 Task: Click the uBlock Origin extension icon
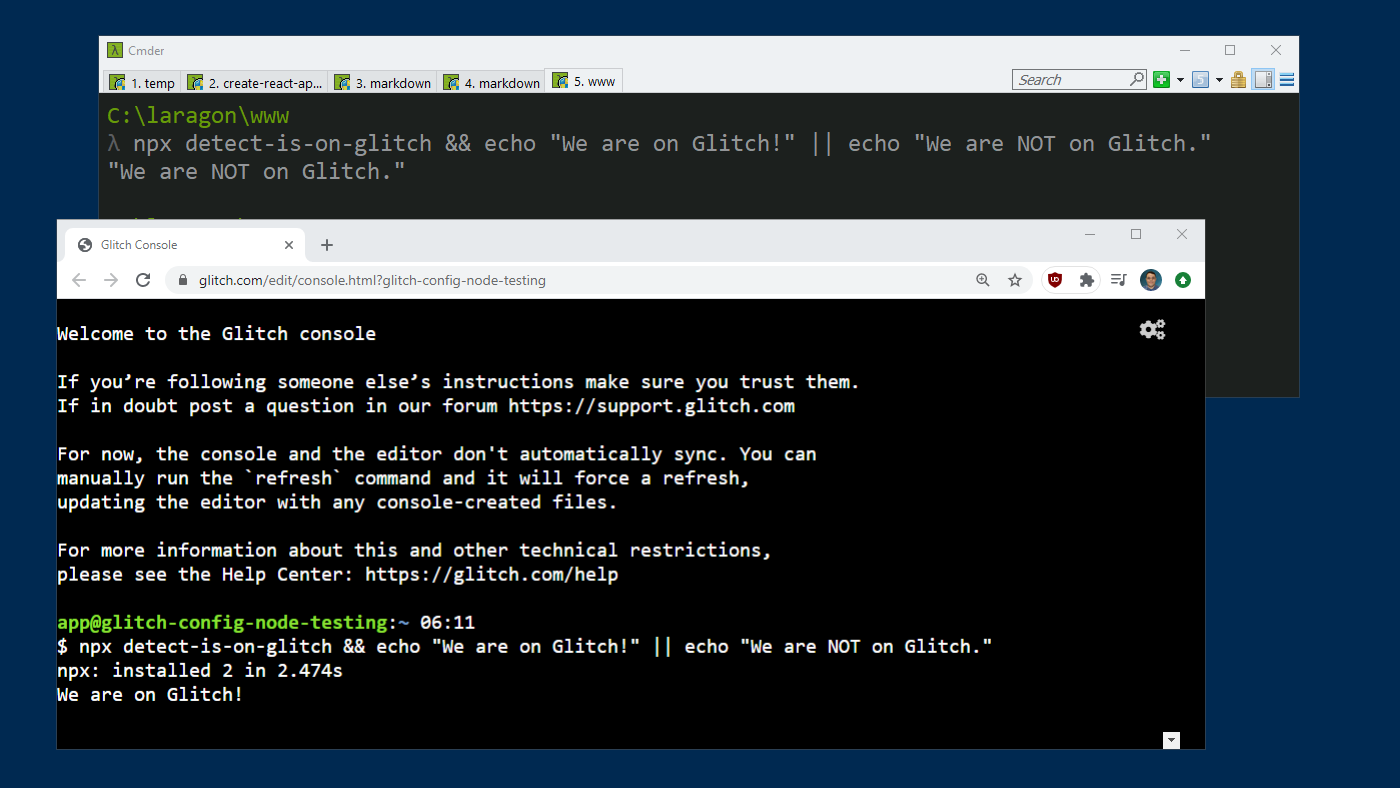pyautogui.click(x=1055, y=280)
